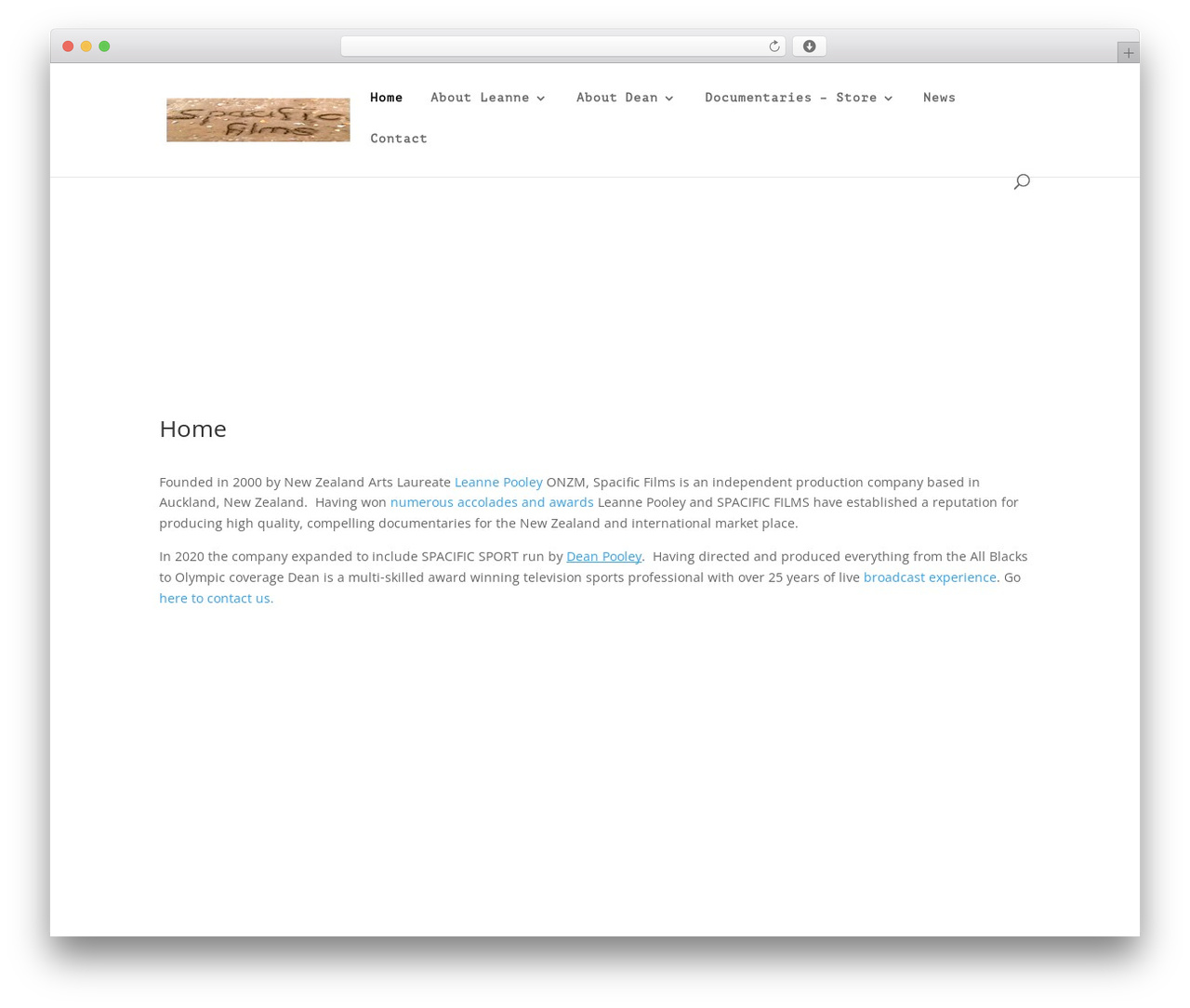Follow the Dean Pooley link

coord(604,556)
